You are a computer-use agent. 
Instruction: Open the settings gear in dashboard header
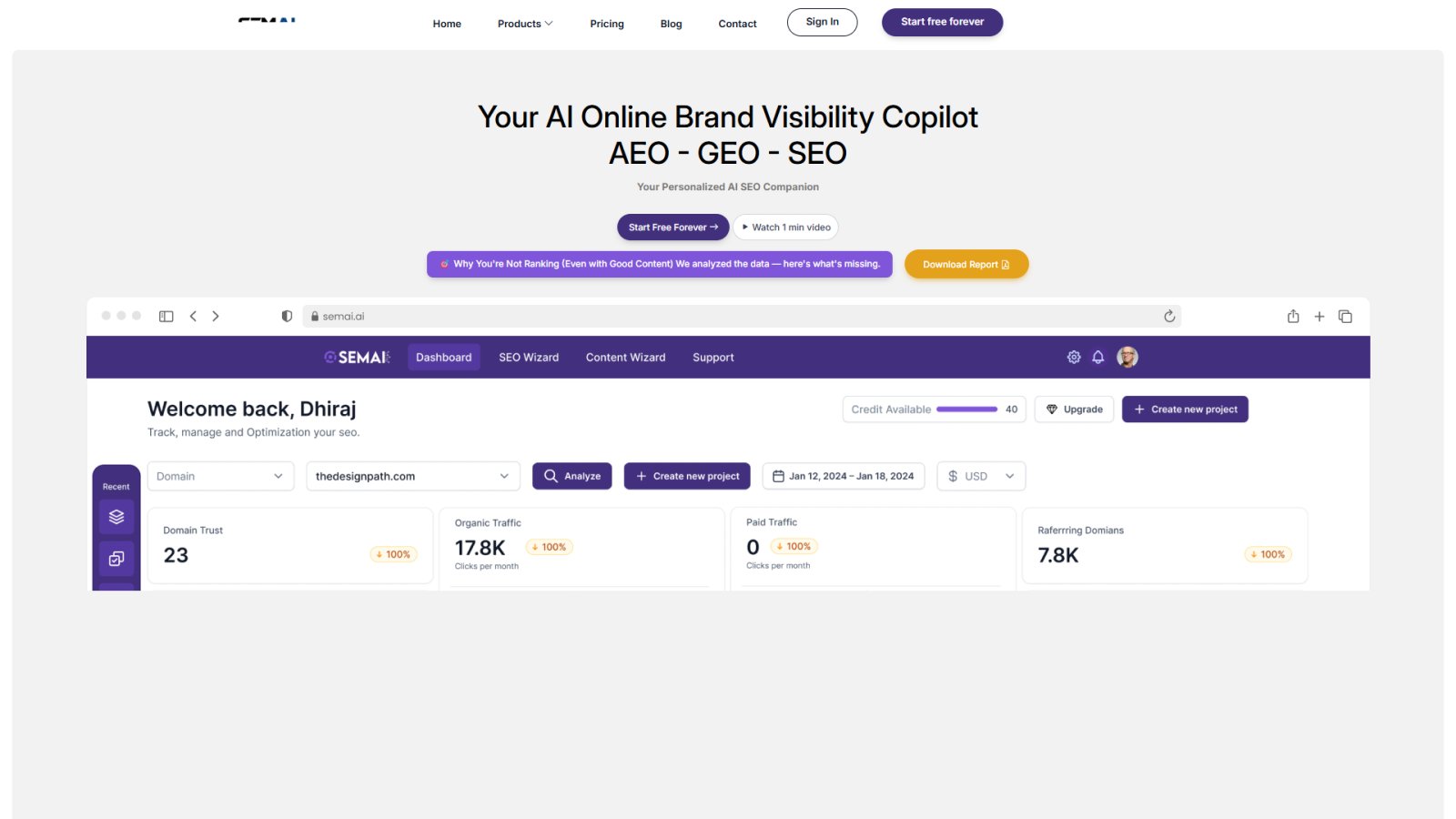(1074, 358)
